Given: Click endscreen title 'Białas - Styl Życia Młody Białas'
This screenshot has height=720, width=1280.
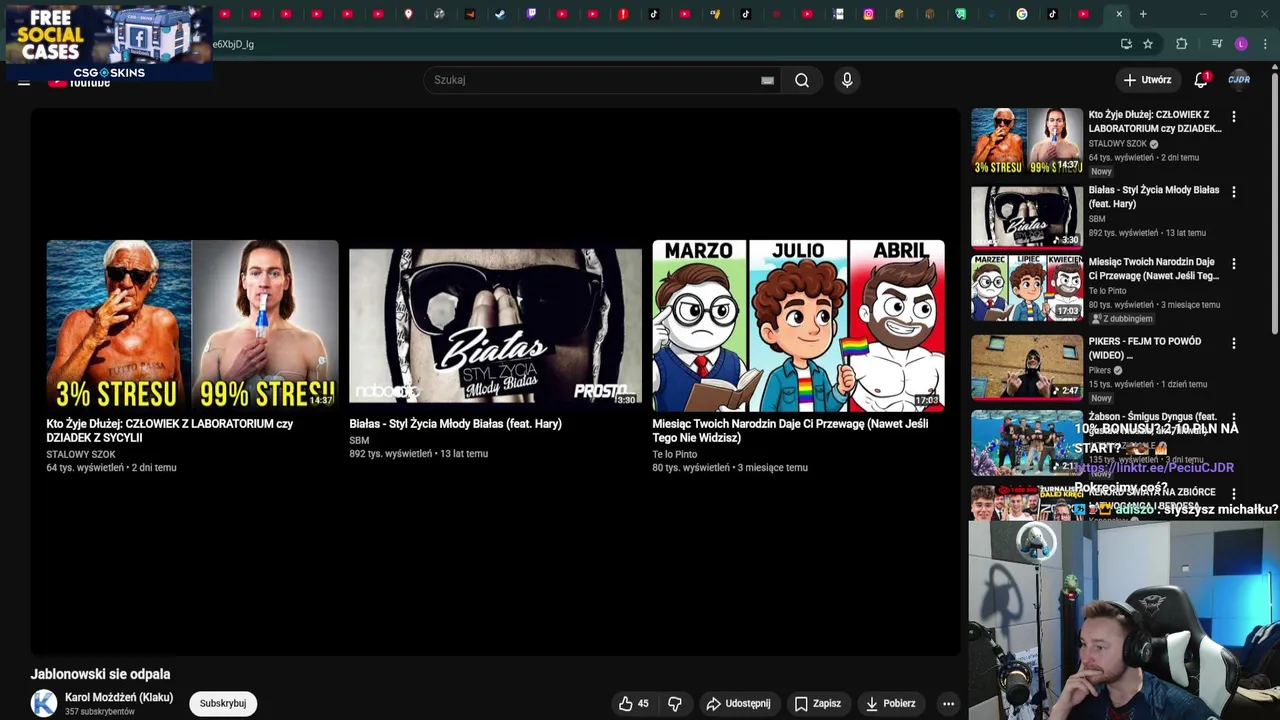Looking at the screenshot, I should click(455, 424).
